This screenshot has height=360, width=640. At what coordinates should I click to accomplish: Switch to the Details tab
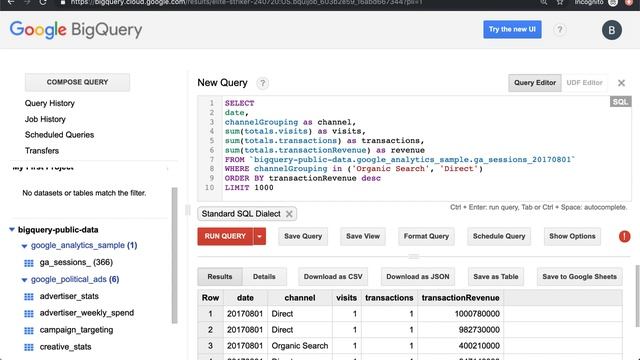pyautogui.click(x=264, y=277)
